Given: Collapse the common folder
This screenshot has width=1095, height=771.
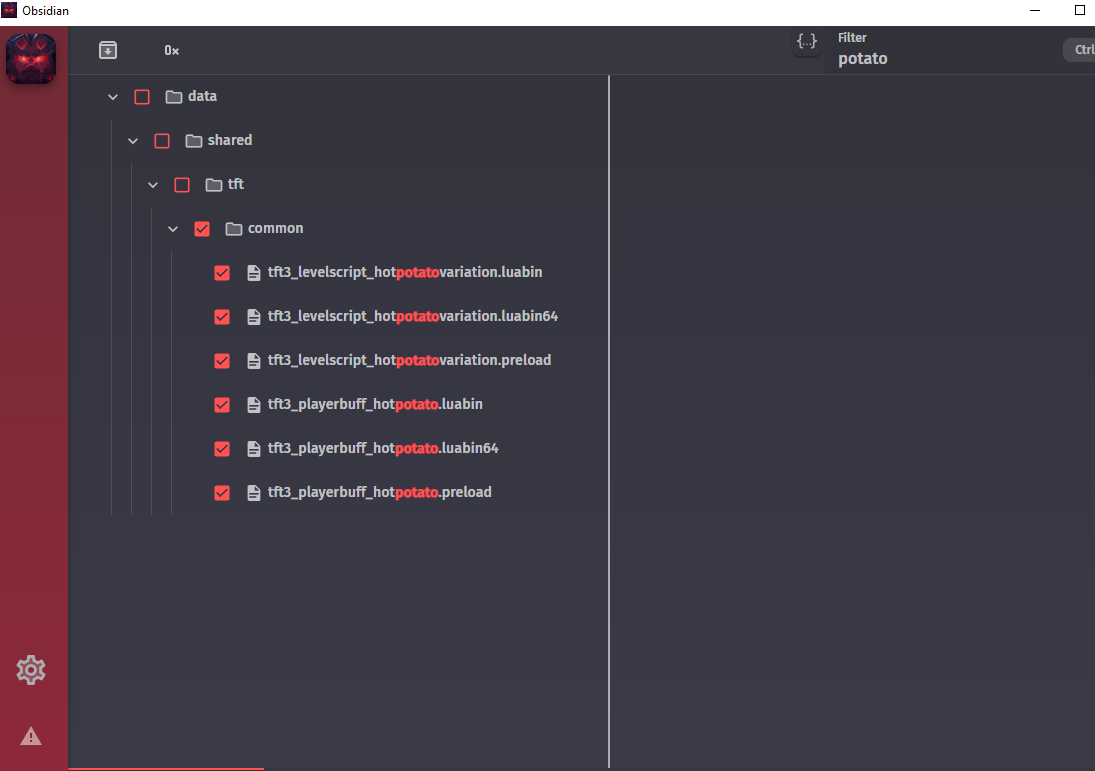Looking at the screenshot, I should (x=172, y=228).
